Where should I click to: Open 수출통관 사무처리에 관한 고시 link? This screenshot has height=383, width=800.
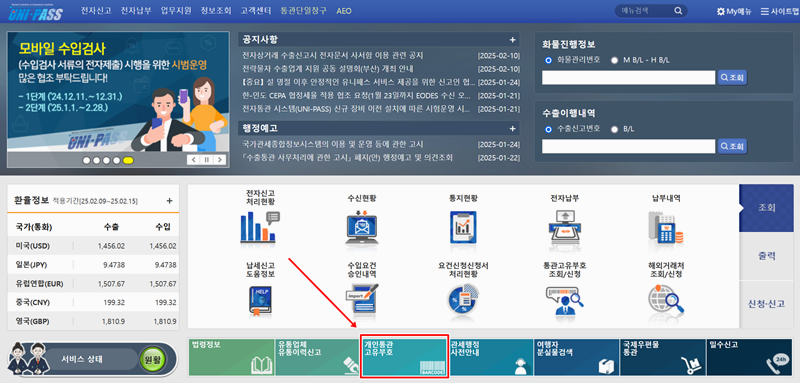click(x=347, y=158)
